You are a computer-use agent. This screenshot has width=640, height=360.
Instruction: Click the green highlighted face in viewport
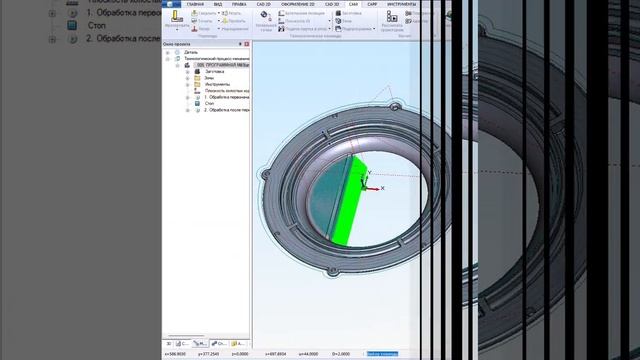coord(349,200)
